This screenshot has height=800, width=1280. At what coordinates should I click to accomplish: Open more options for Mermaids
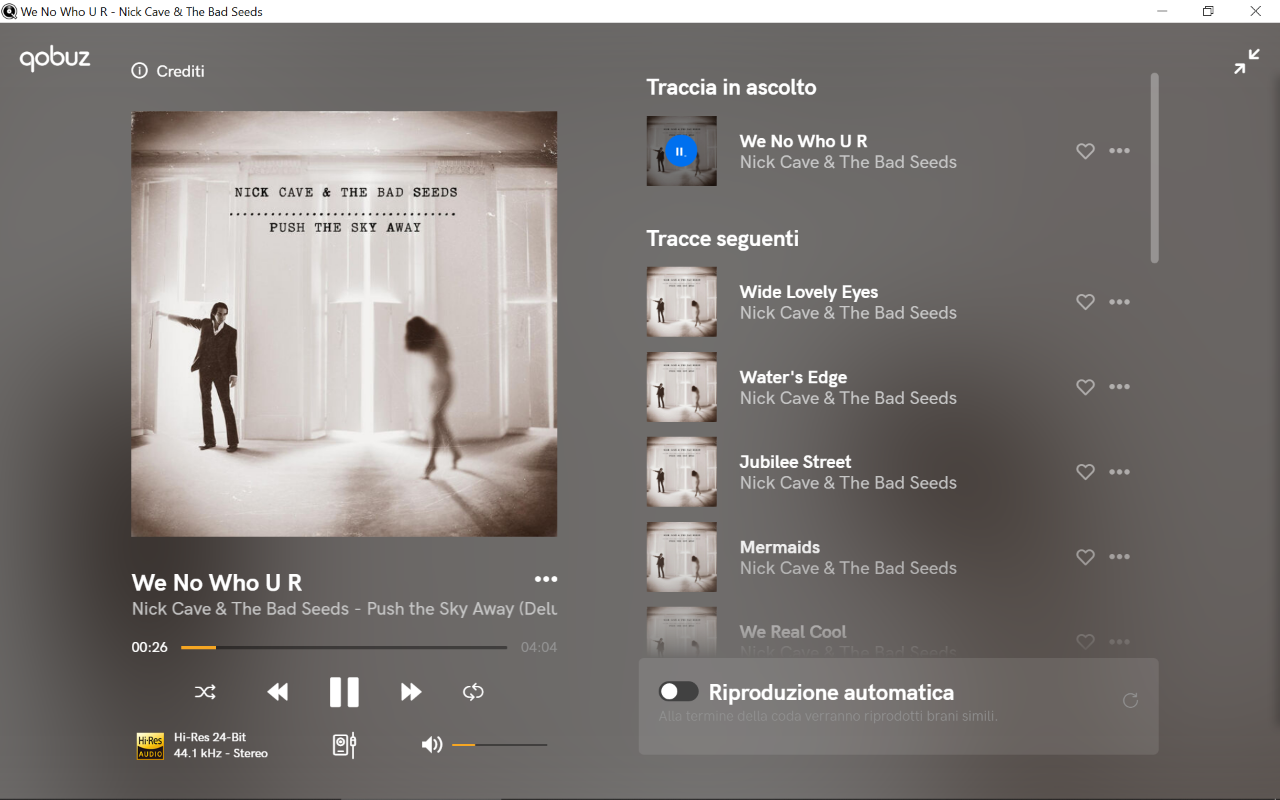click(1120, 557)
